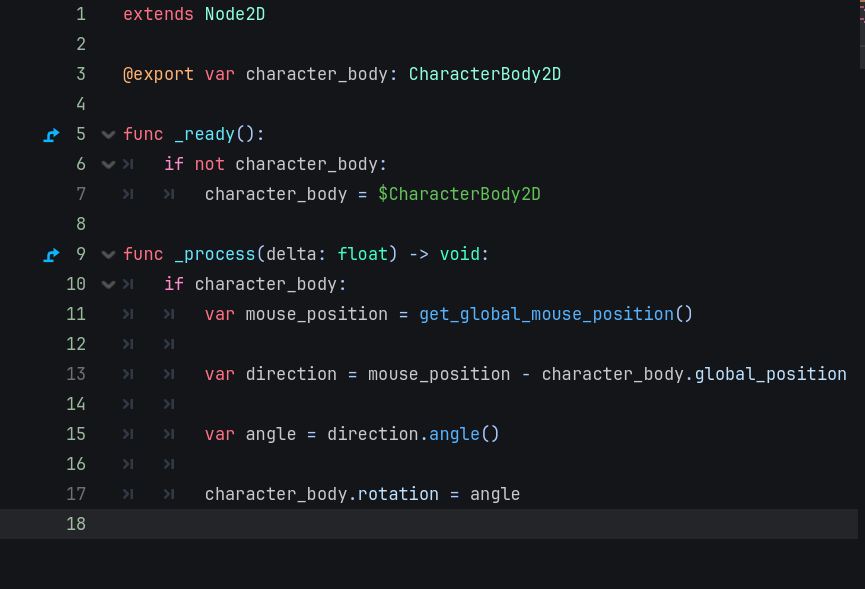Click the override icon beside _process function
Viewport: 865px width, 589px height.
click(x=52, y=255)
